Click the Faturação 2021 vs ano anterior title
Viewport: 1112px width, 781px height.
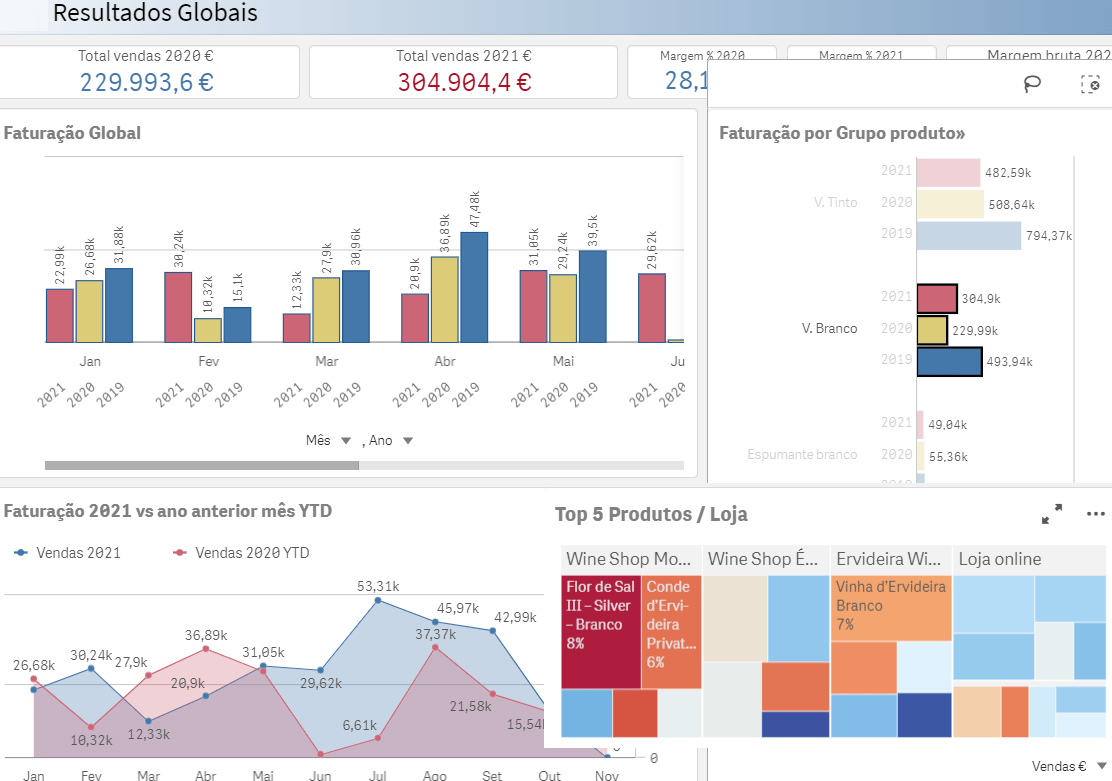tap(168, 511)
